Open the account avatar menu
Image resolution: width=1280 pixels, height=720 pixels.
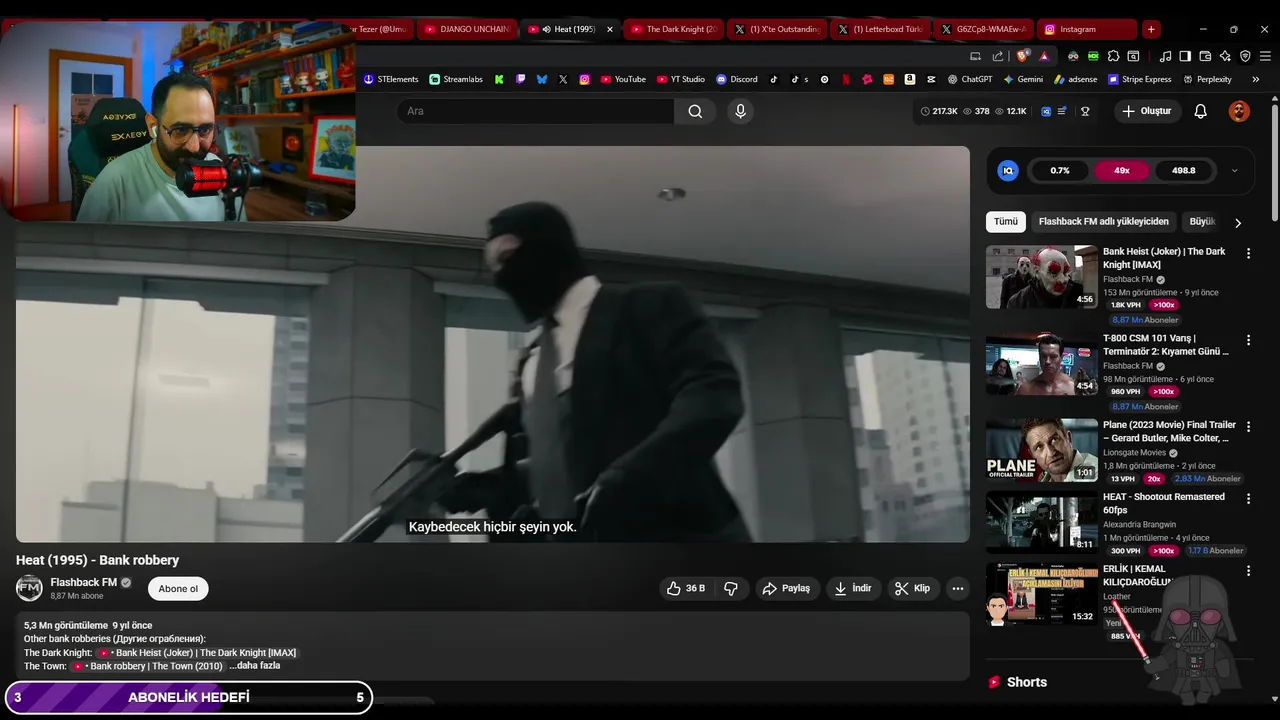(x=1239, y=111)
